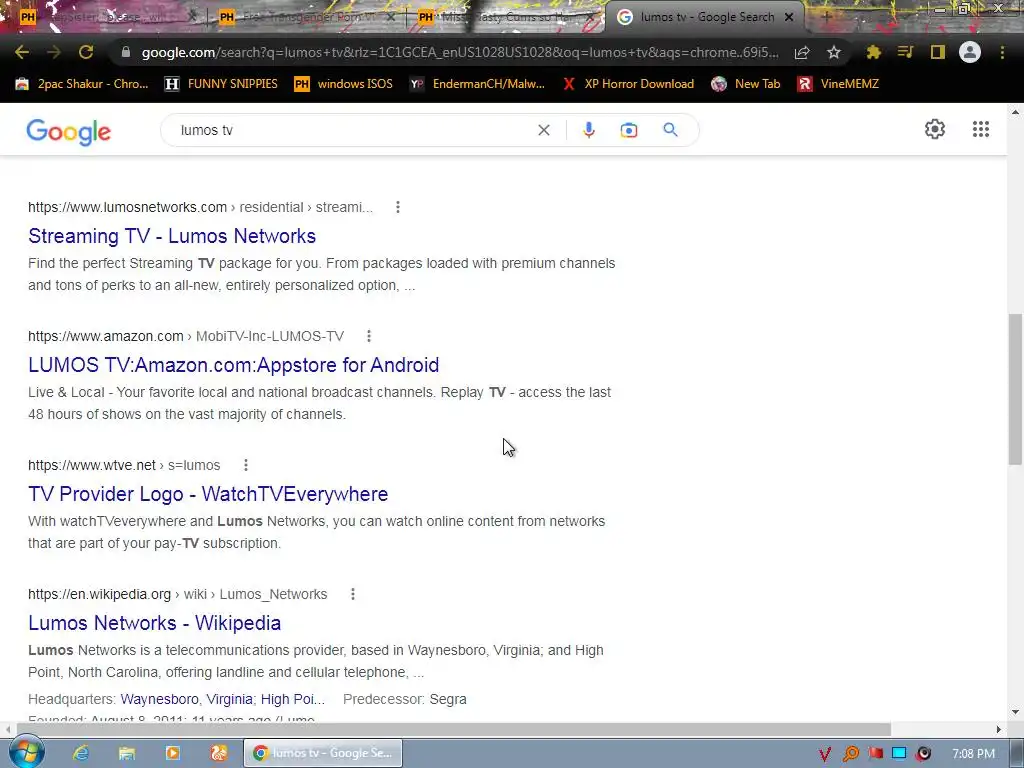Image resolution: width=1024 pixels, height=768 pixels.
Task: Open Streaming TV - Lumos Networks result
Action: (172, 236)
